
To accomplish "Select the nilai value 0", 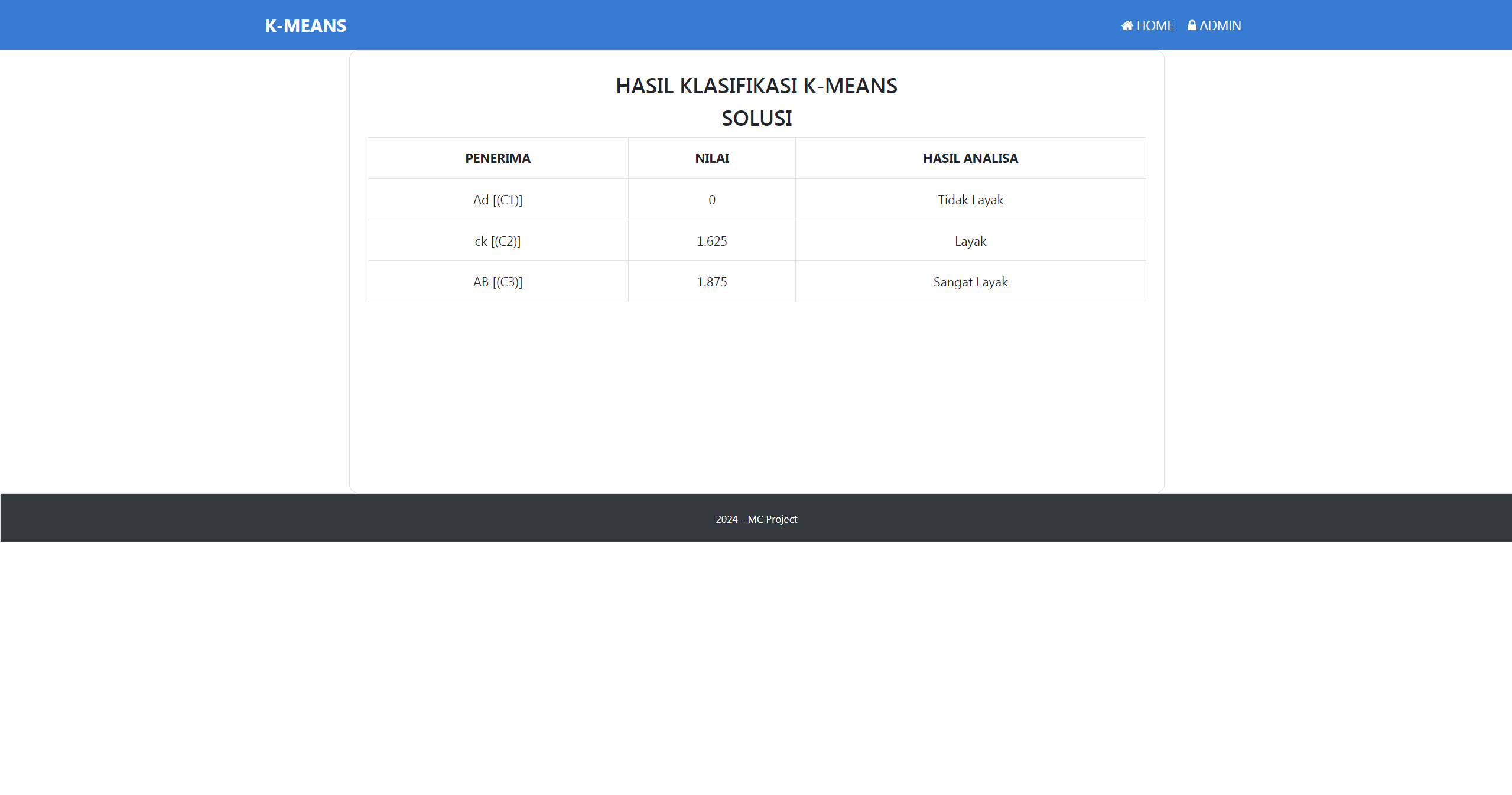I will pyautogui.click(x=711, y=200).
